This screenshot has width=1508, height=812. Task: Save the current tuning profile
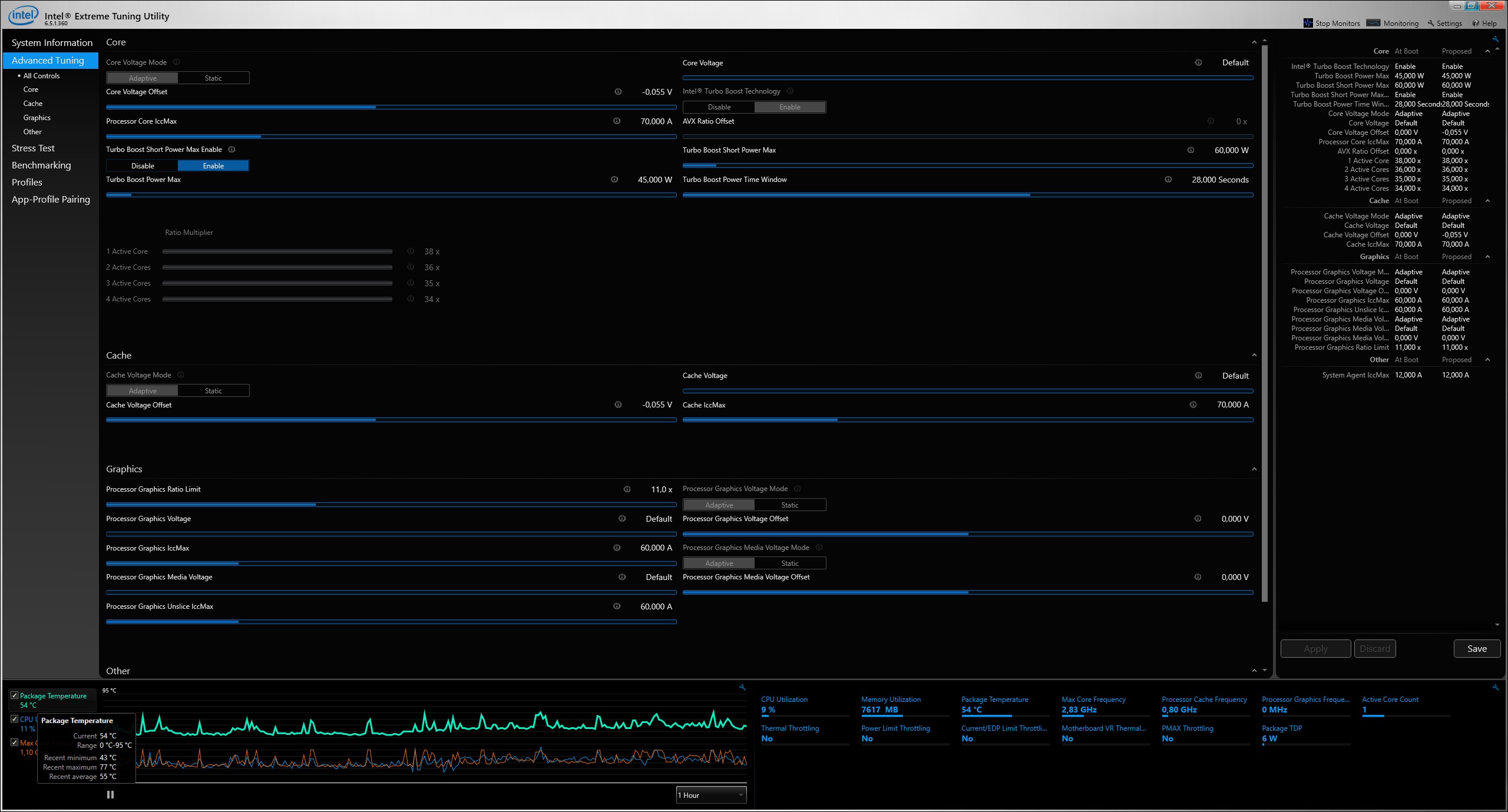click(x=1477, y=648)
